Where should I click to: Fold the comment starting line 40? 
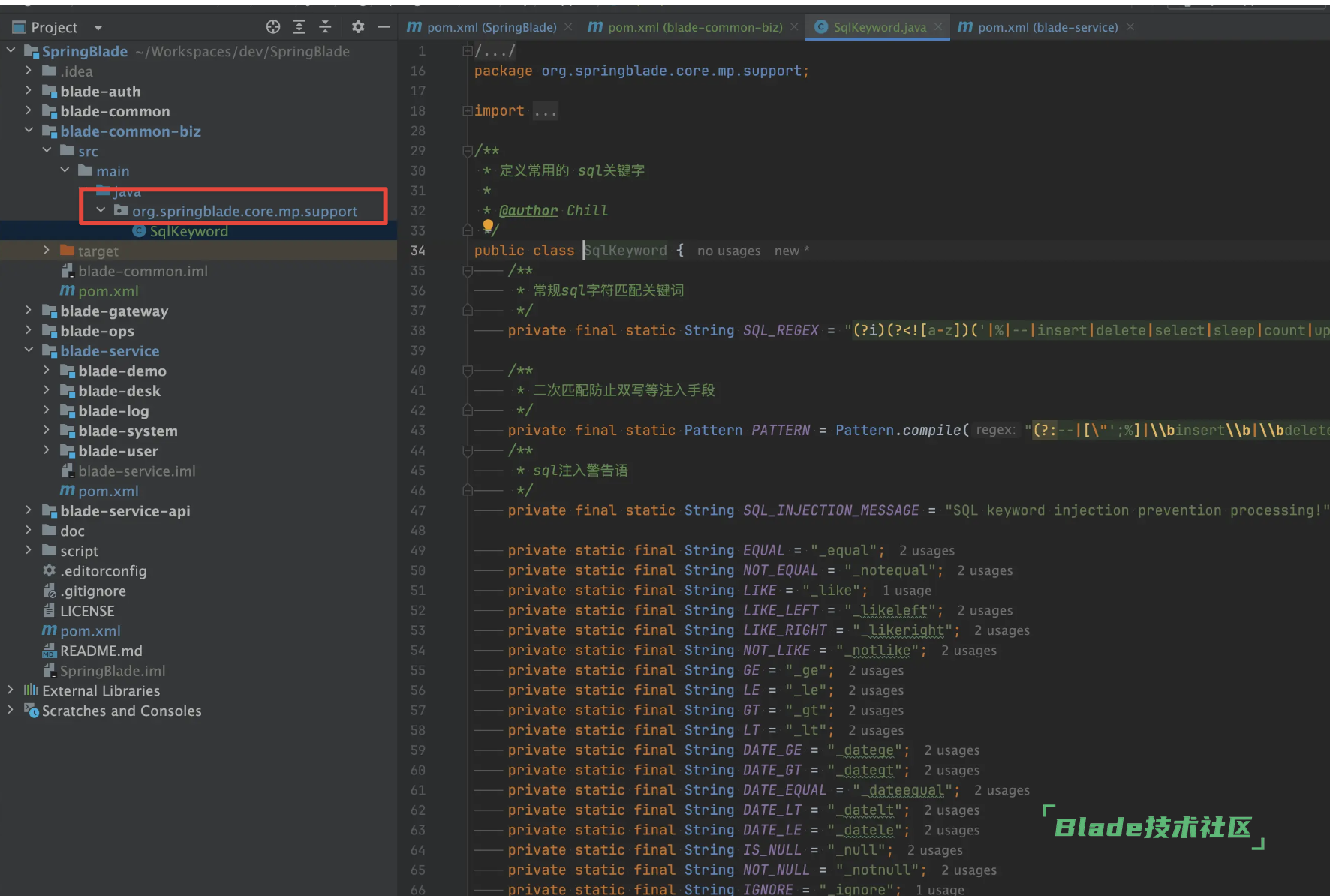tap(468, 370)
